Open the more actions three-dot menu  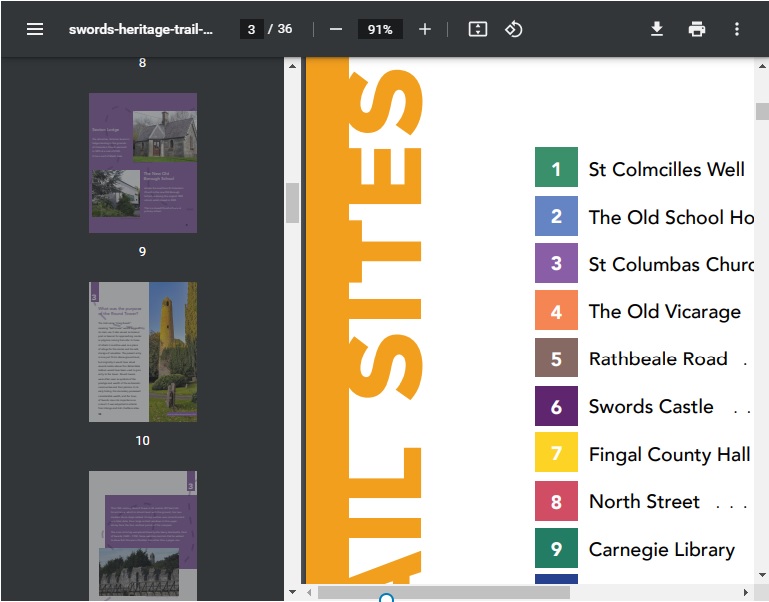point(737,29)
